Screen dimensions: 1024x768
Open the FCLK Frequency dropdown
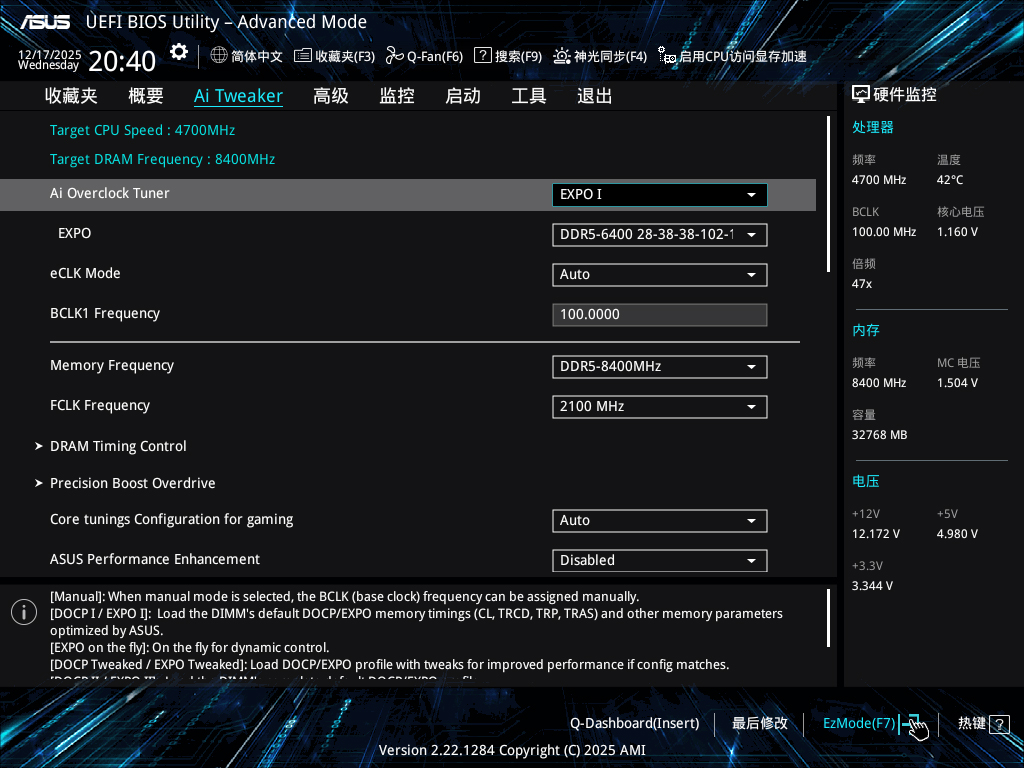[659, 406]
